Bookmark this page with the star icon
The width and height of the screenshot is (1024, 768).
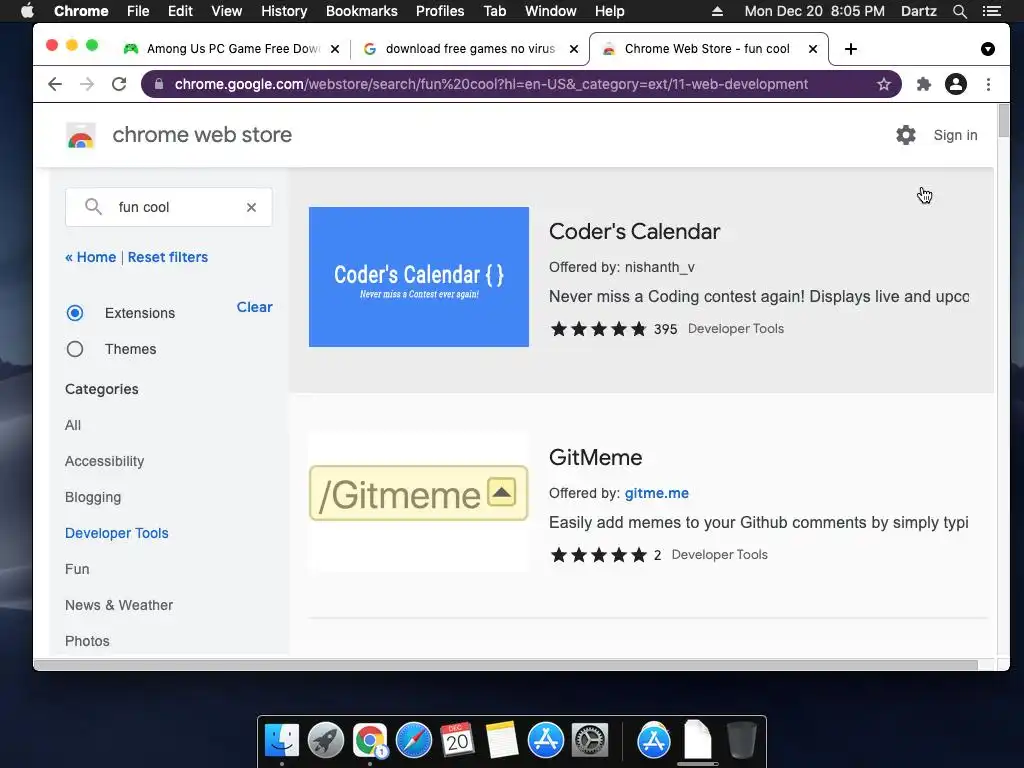[884, 84]
